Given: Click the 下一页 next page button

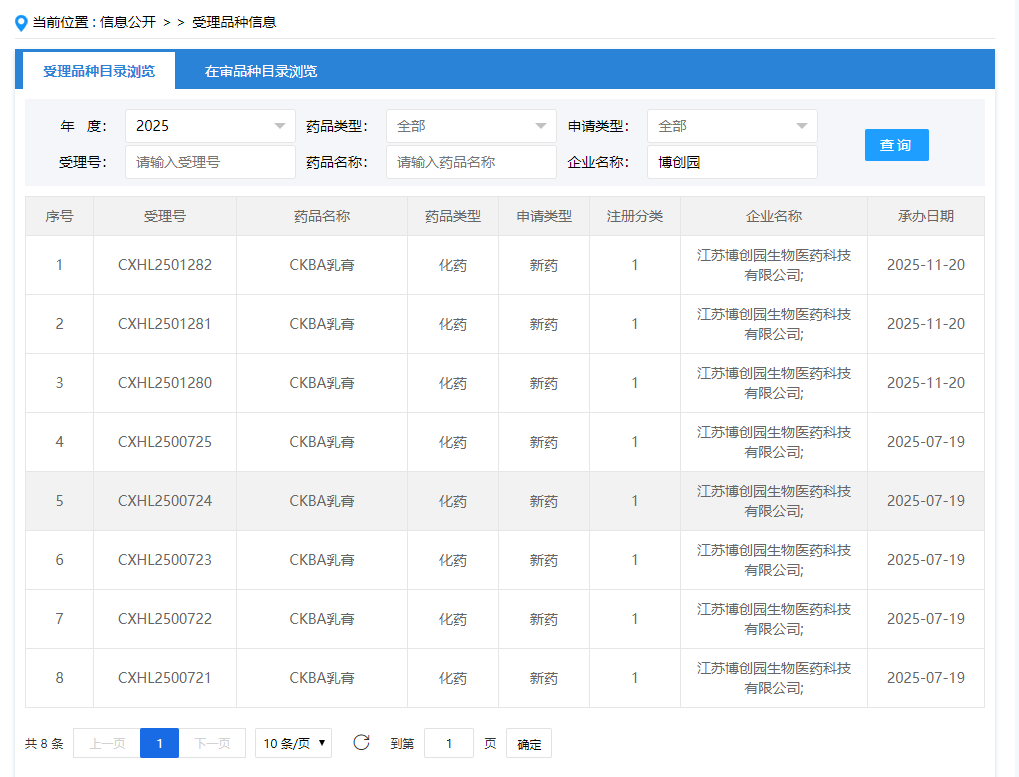Looking at the screenshot, I should point(212,743).
